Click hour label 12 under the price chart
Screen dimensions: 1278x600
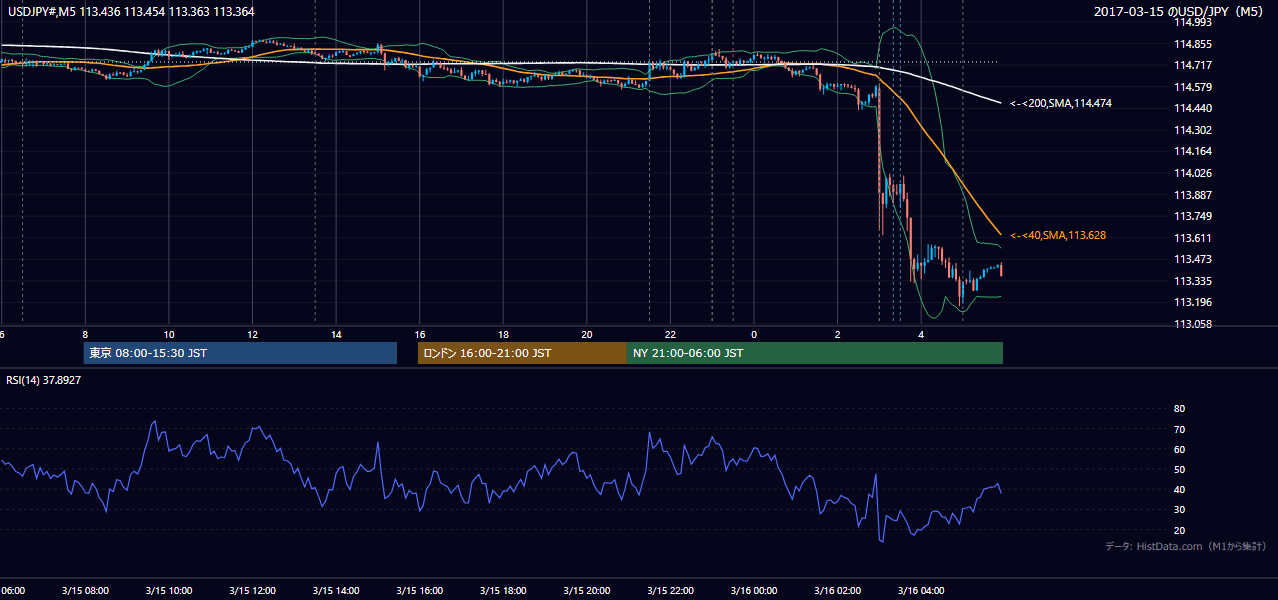tap(252, 334)
